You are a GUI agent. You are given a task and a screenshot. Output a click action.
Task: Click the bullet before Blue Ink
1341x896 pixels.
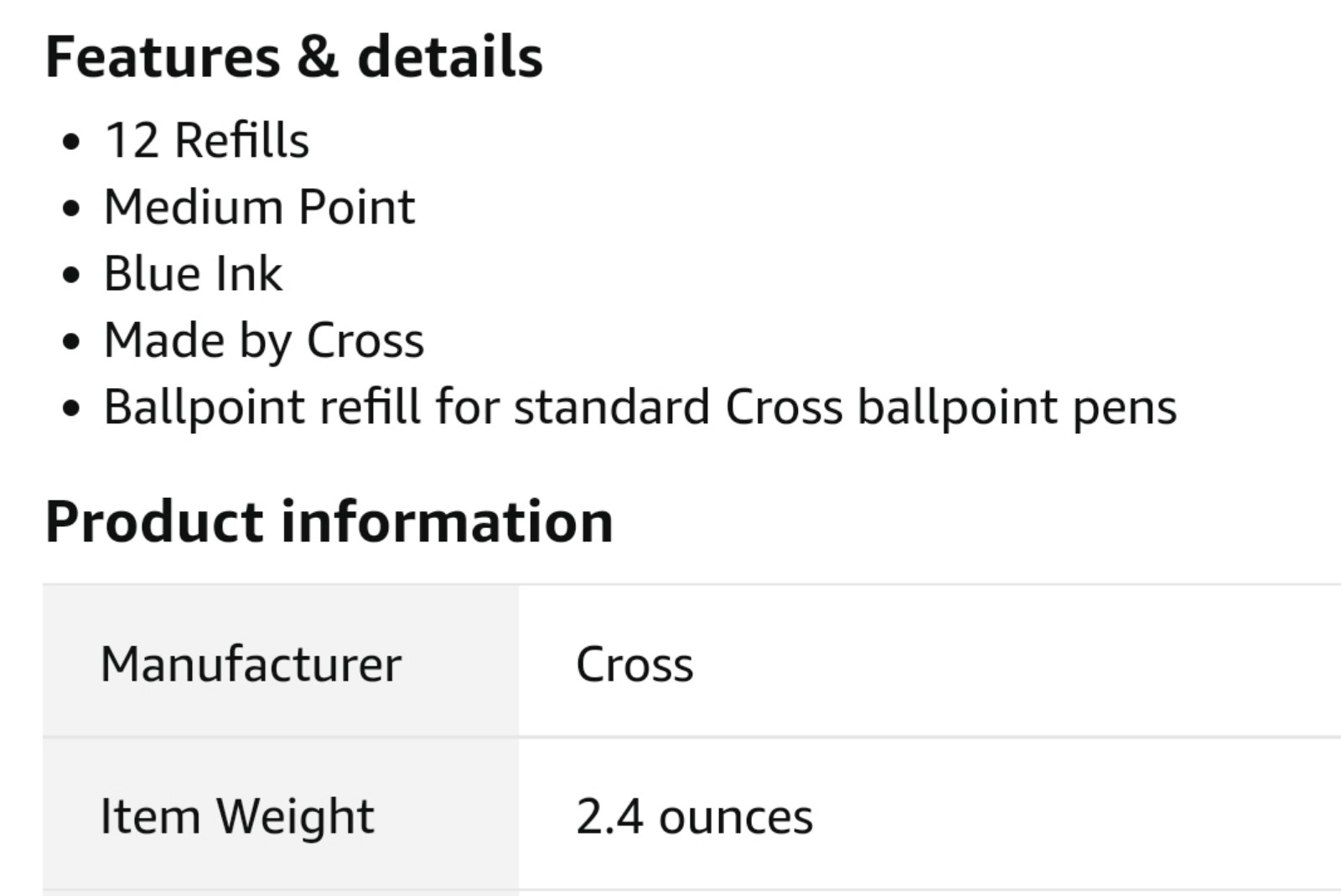[72, 275]
